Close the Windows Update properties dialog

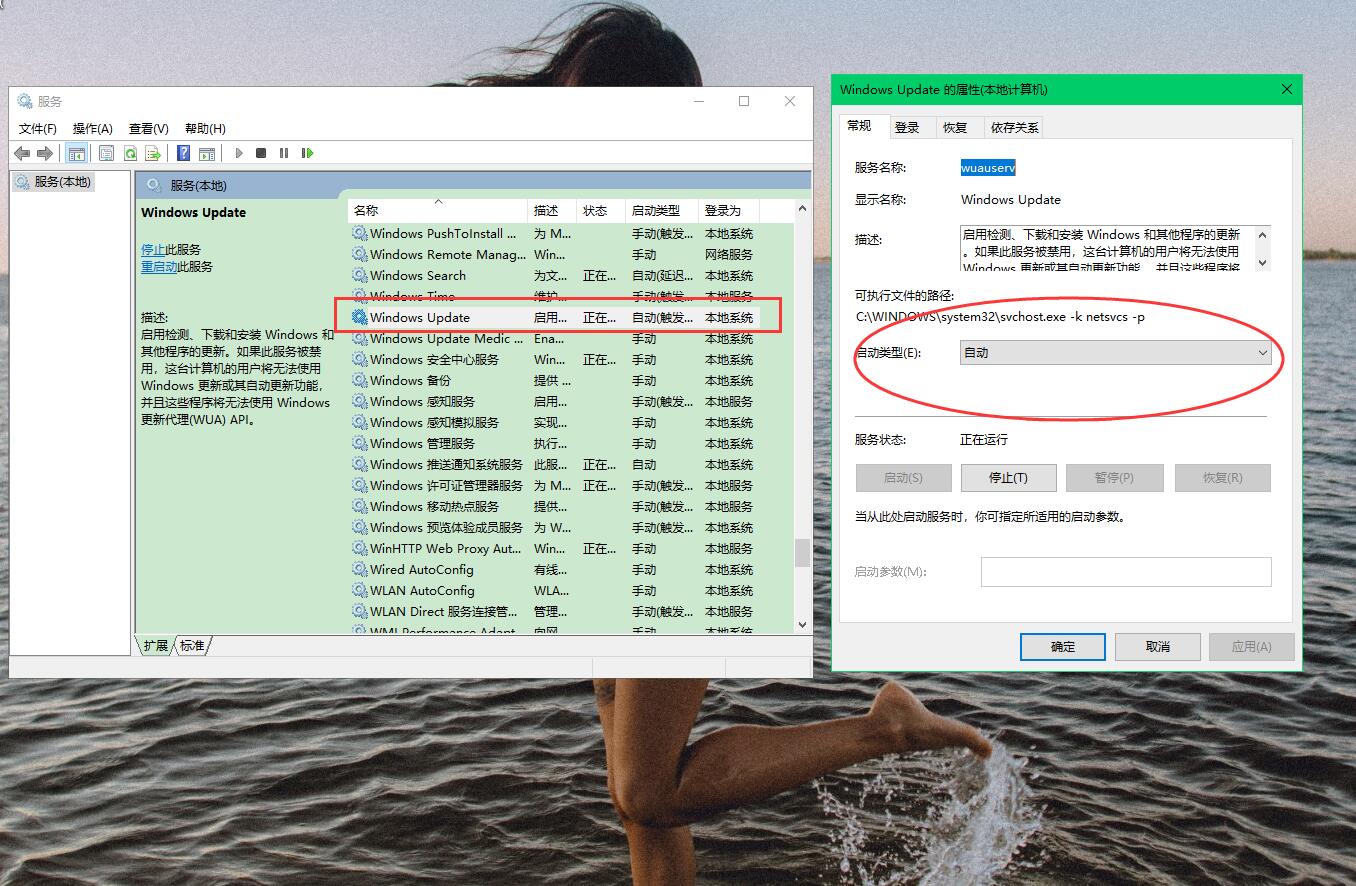[1287, 89]
